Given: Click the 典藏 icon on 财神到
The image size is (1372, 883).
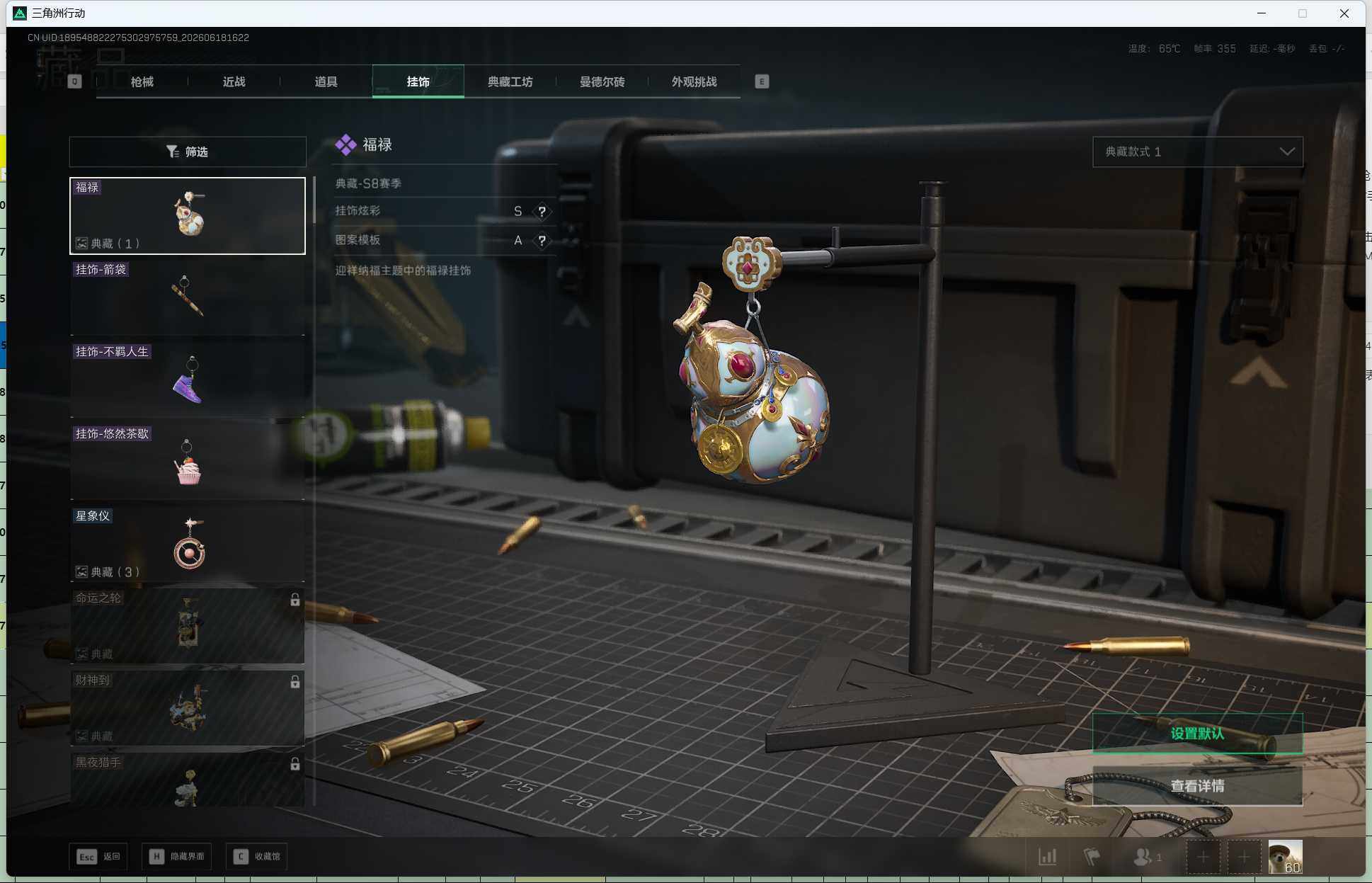Looking at the screenshot, I should click(x=82, y=736).
